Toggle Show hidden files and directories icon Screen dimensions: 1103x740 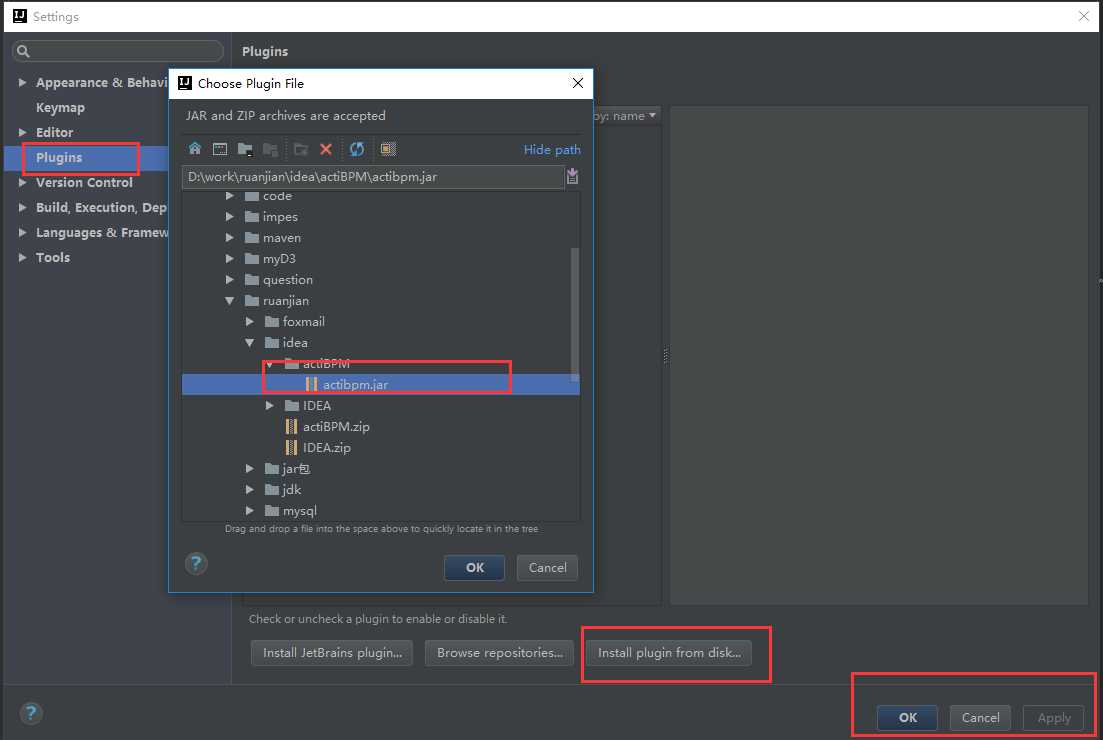tap(388, 148)
